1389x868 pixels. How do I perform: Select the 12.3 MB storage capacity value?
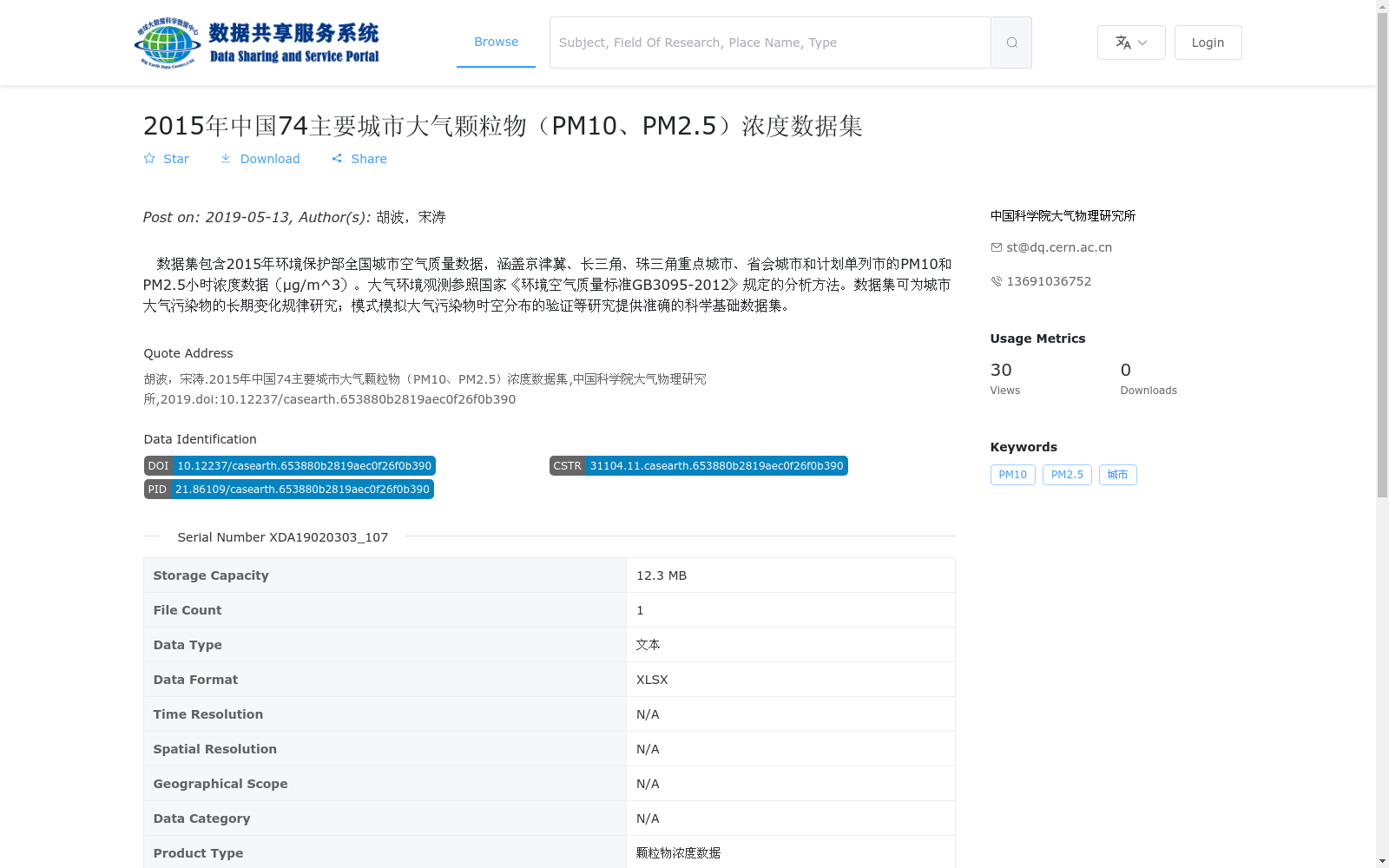point(662,575)
